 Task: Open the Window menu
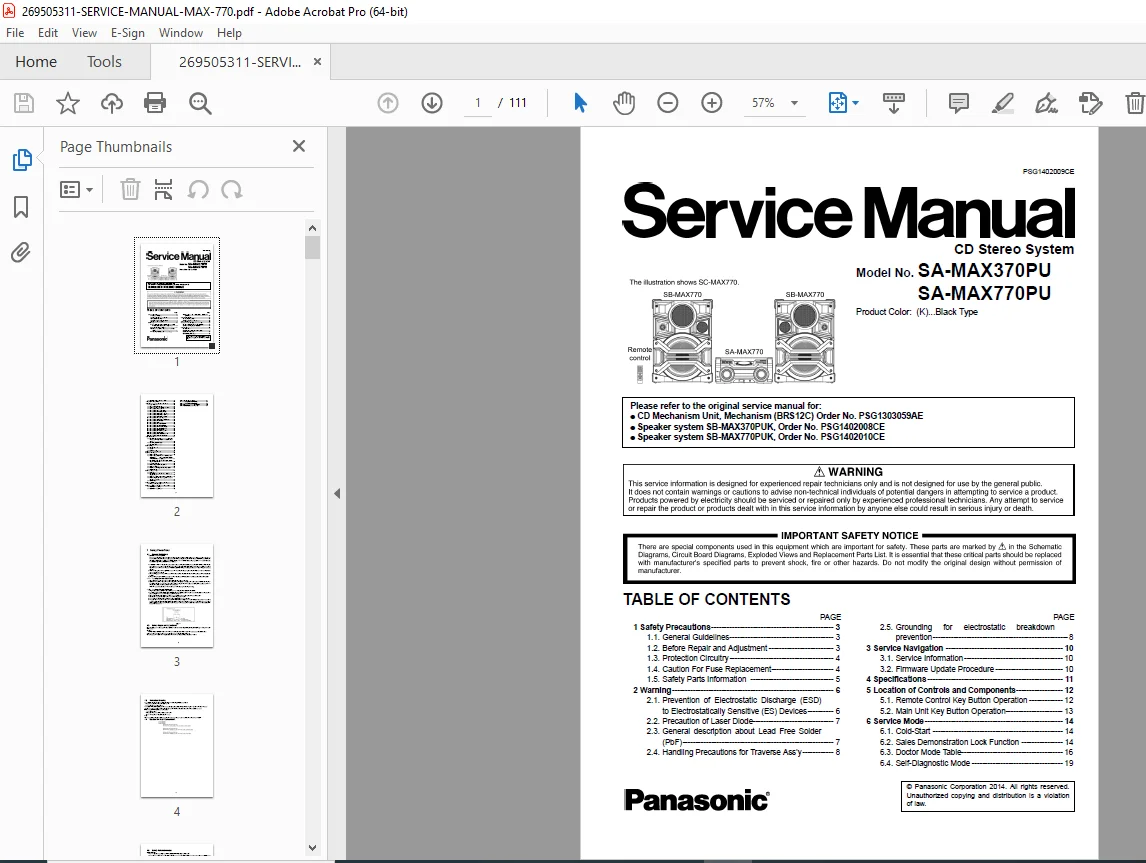coord(181,33)
